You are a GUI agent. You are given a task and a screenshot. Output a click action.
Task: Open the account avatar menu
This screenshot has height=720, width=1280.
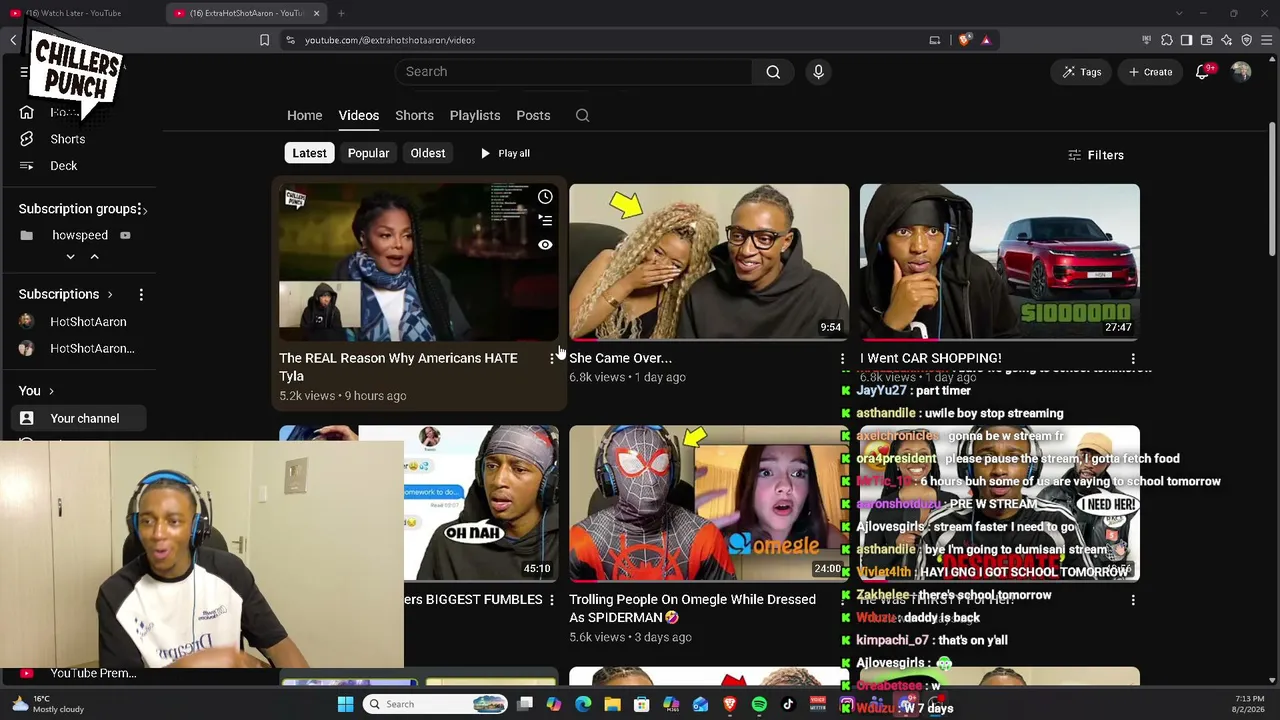pyautogui.click(x=1241, y=72)
